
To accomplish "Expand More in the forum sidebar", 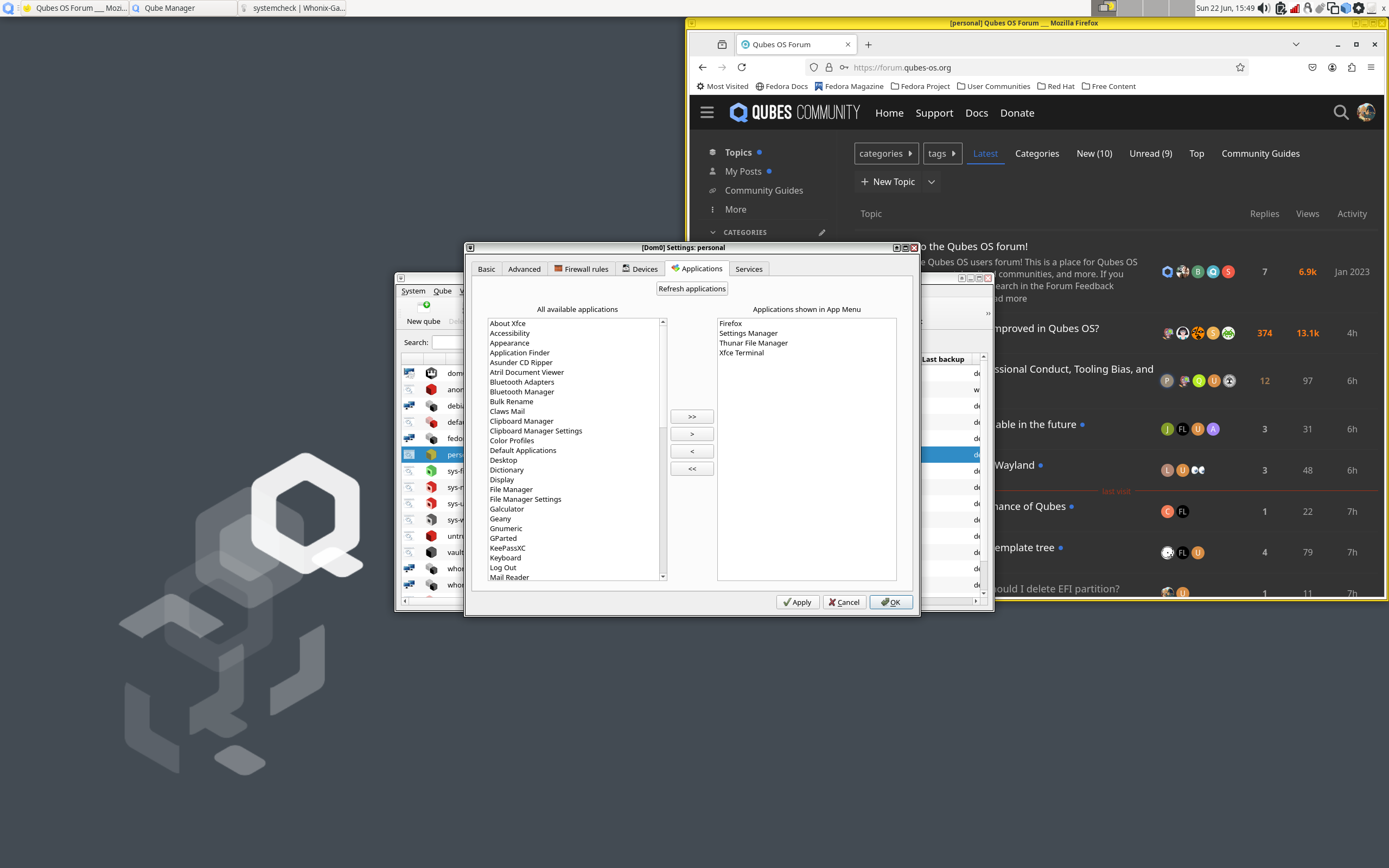I will [735, 209].
